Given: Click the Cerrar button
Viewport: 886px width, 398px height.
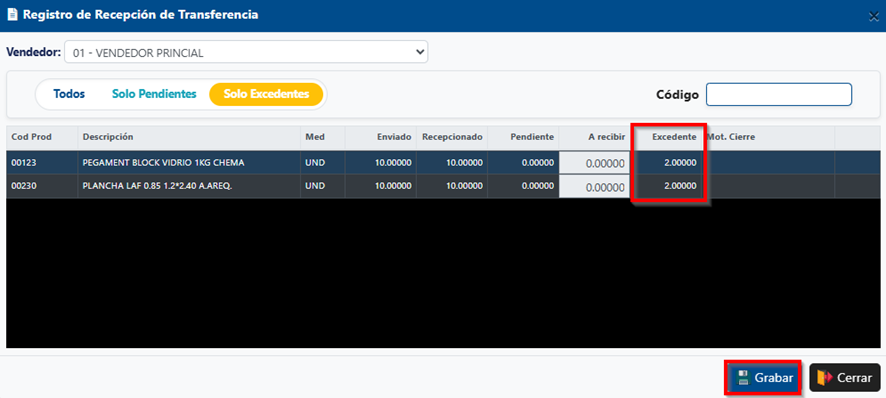Looking at the screenshot, I should (845, 378).
